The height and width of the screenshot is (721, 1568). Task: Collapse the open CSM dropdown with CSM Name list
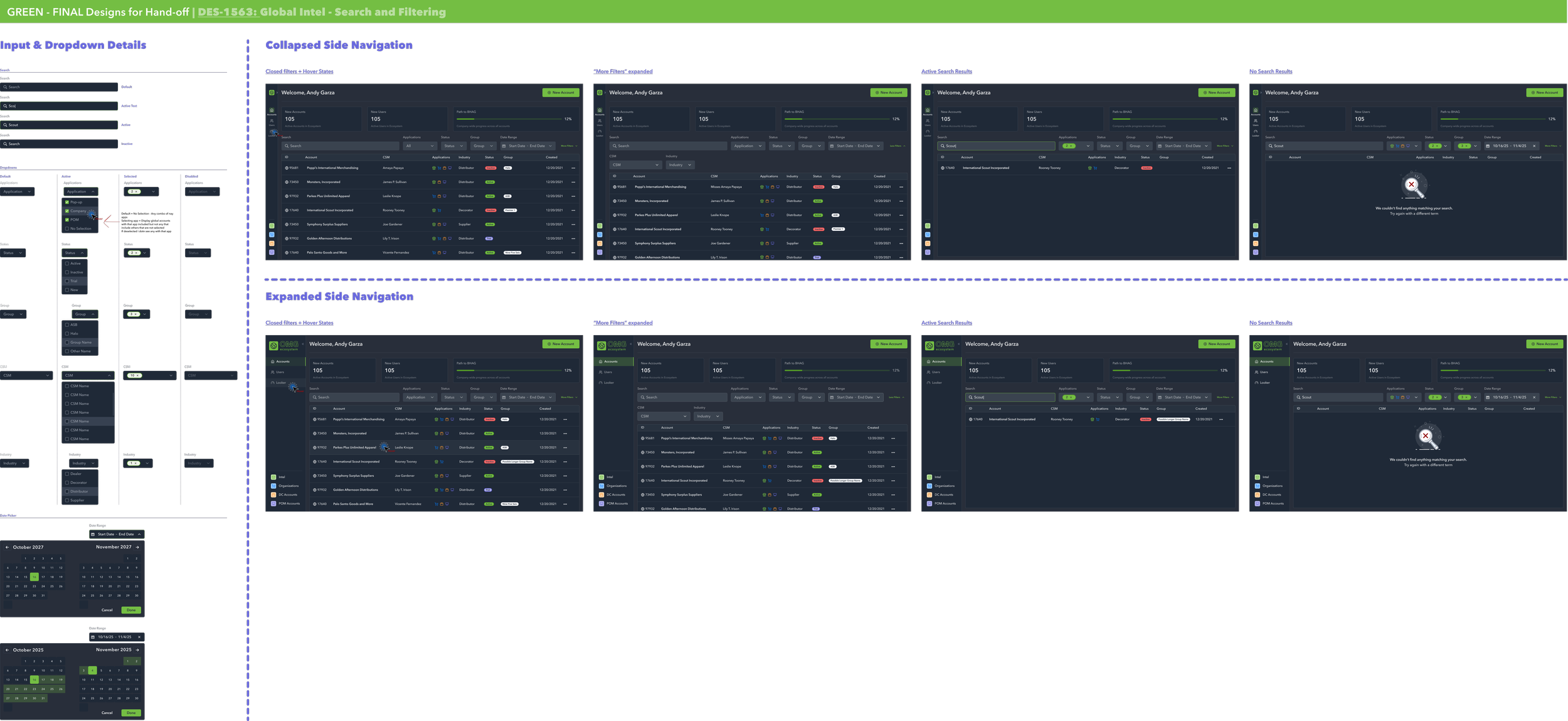pyautogui.click(x=109, y=375)
